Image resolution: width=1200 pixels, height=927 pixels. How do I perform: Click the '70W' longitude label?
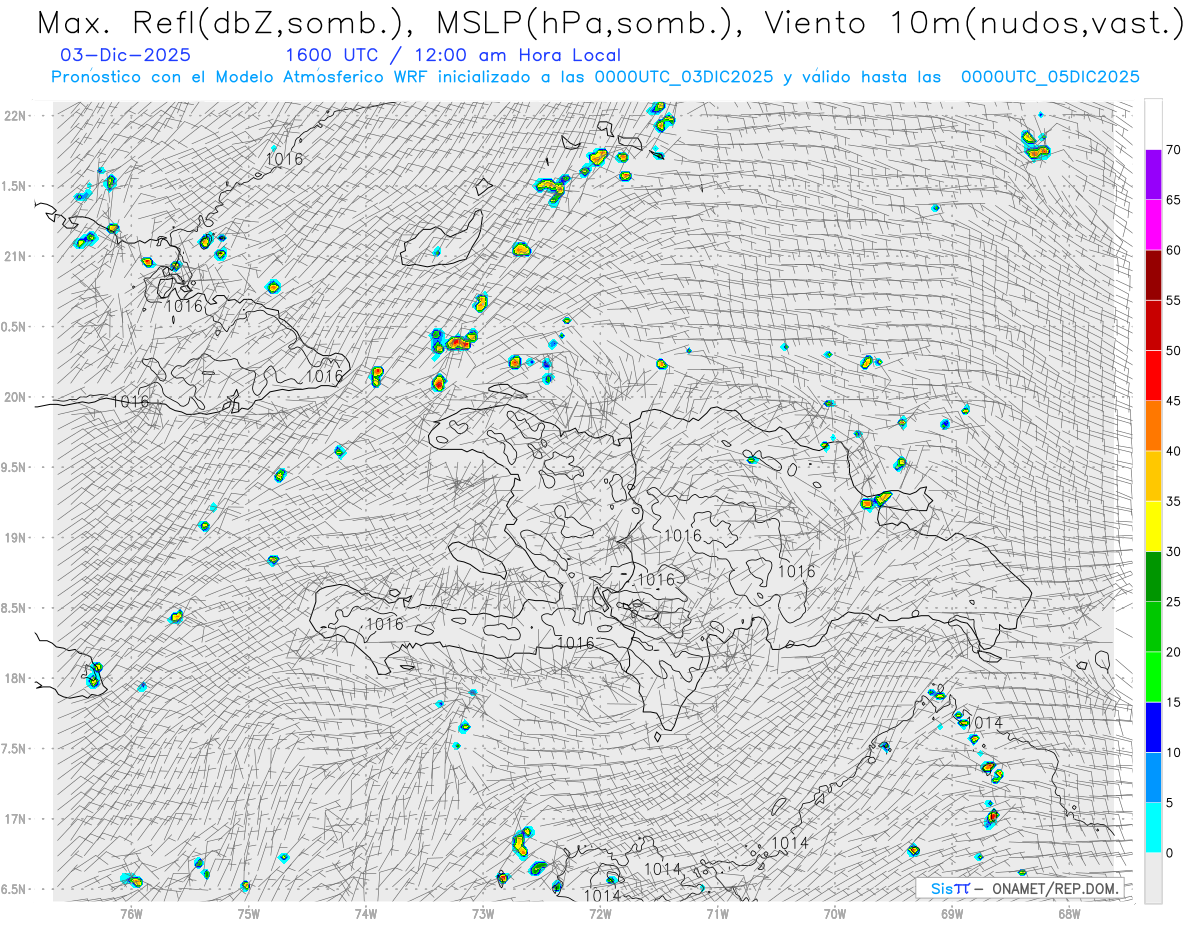[x=834, y=913]
